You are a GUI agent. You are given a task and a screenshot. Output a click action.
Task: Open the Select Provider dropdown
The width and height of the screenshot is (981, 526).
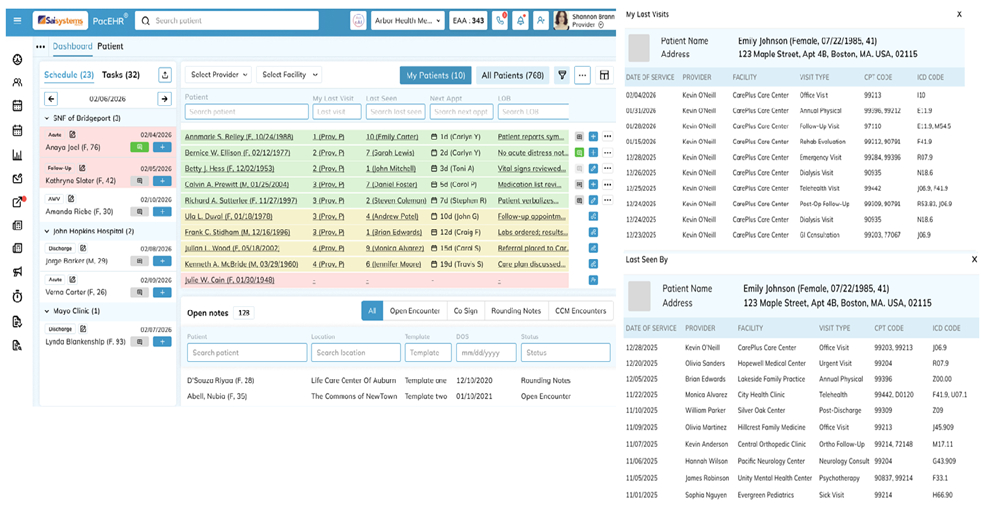(x=218, y=75)
